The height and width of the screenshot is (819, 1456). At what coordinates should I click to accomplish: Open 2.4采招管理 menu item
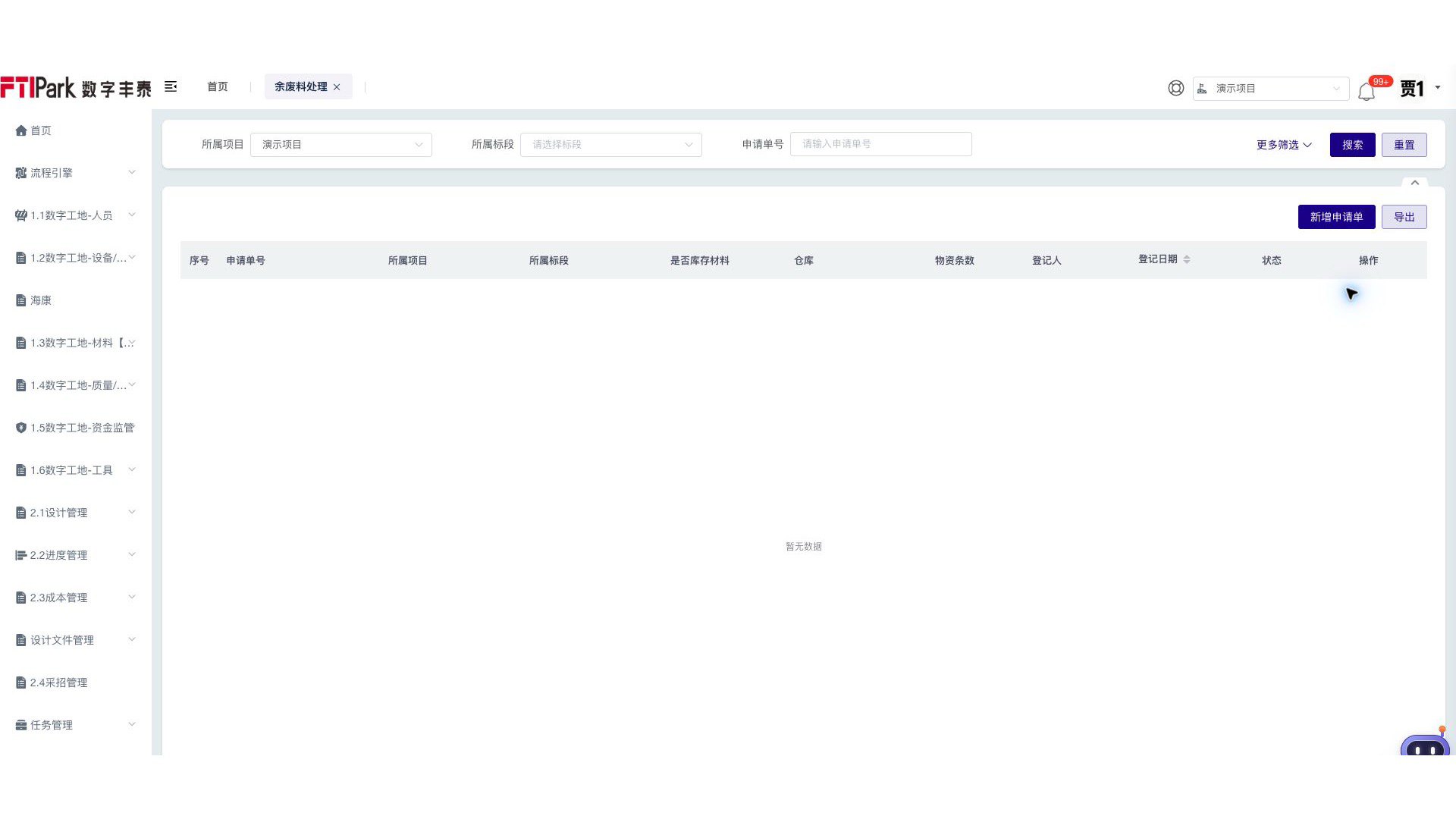[x=76, y=682]
